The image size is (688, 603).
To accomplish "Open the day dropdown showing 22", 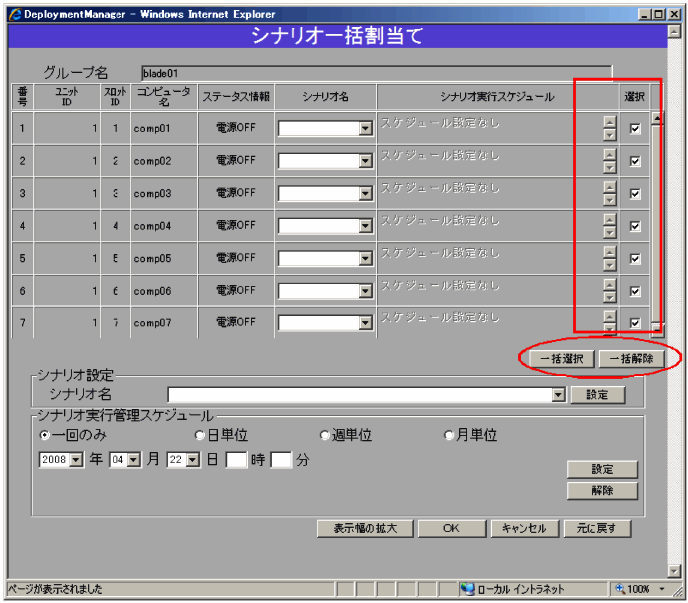I will tap(192, 460).
